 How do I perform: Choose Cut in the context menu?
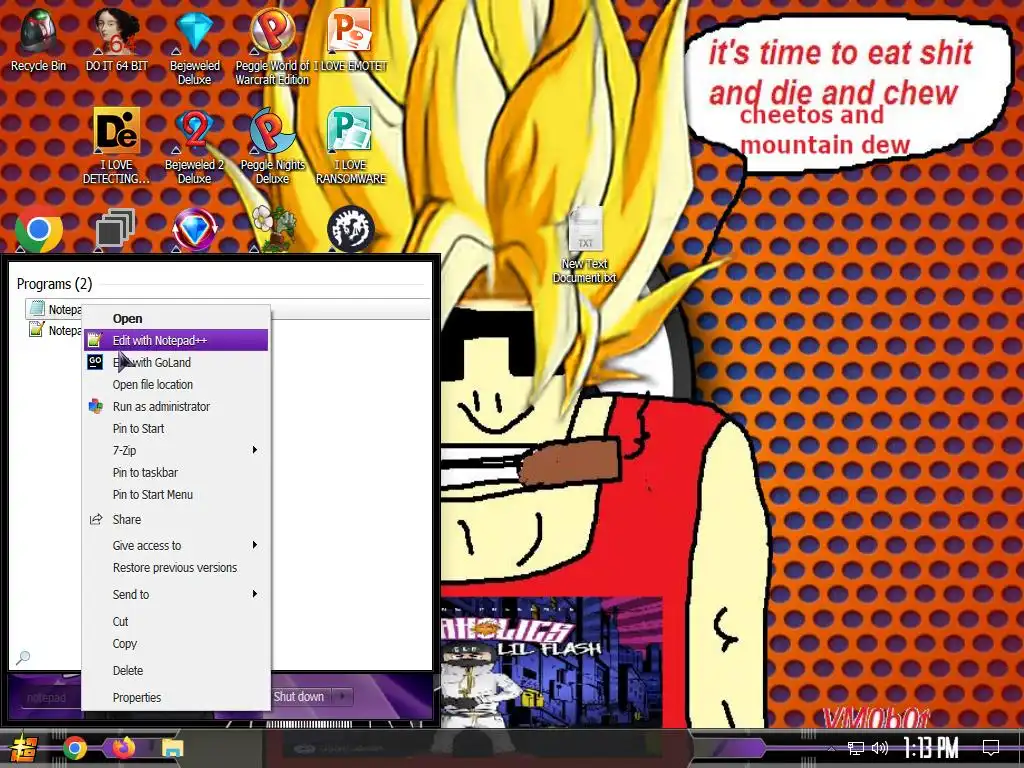[x=176, y=622]
